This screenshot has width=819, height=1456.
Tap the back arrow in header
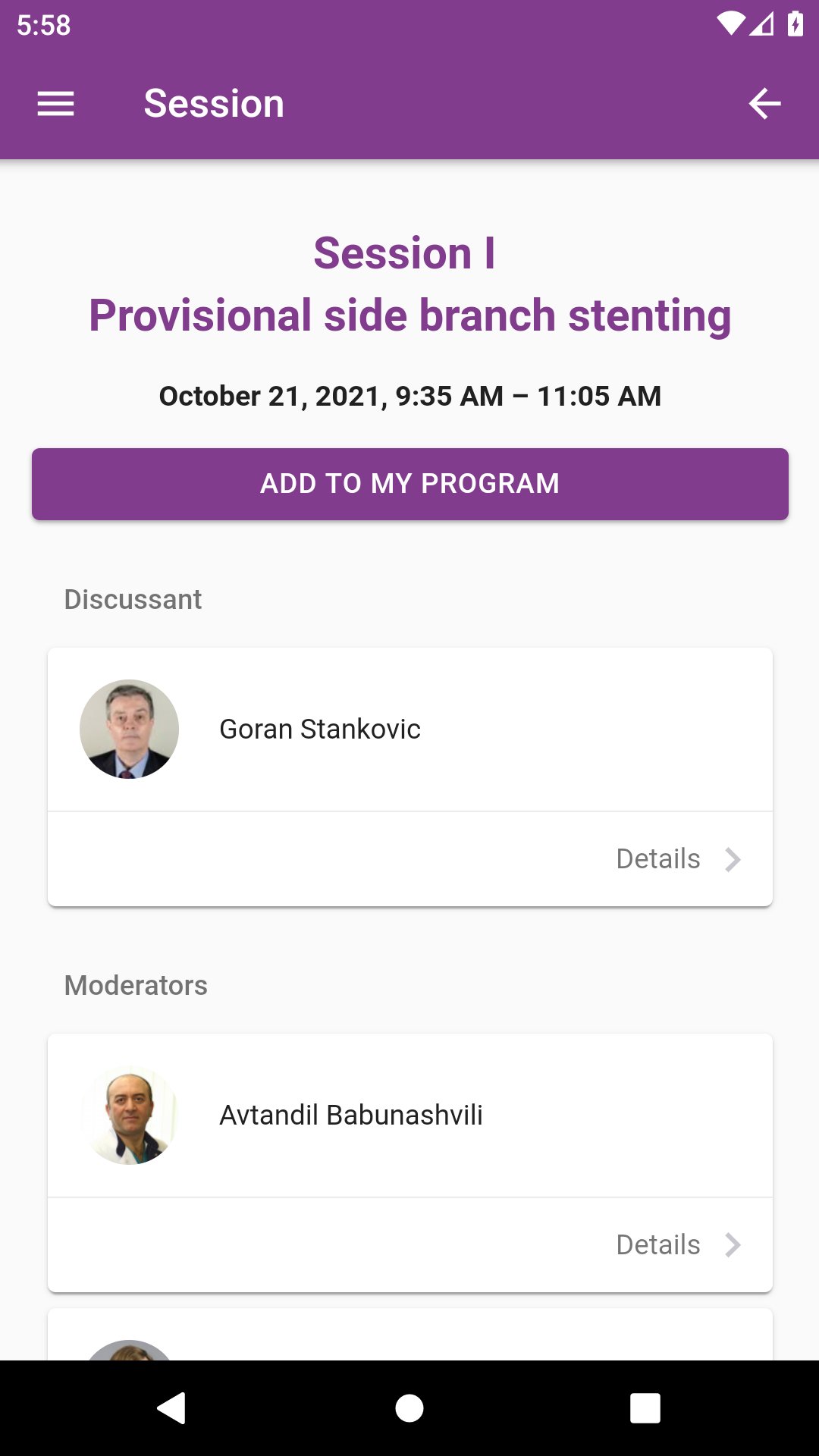click(764, 104)
